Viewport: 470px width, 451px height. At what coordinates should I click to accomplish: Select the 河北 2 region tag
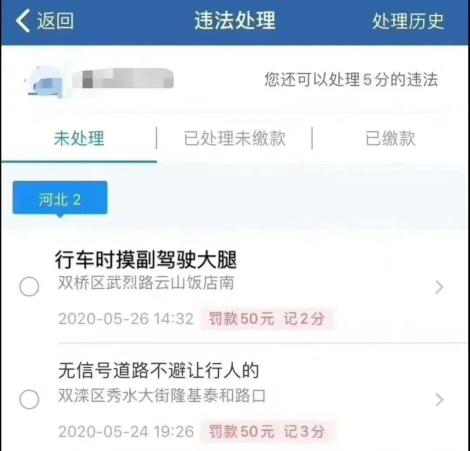click(60, 198)
